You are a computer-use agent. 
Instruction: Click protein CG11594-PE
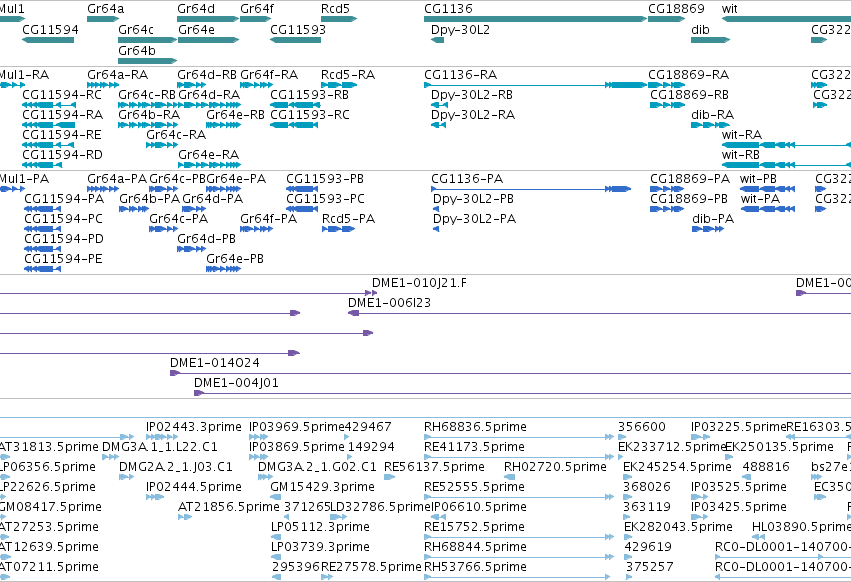42,269
